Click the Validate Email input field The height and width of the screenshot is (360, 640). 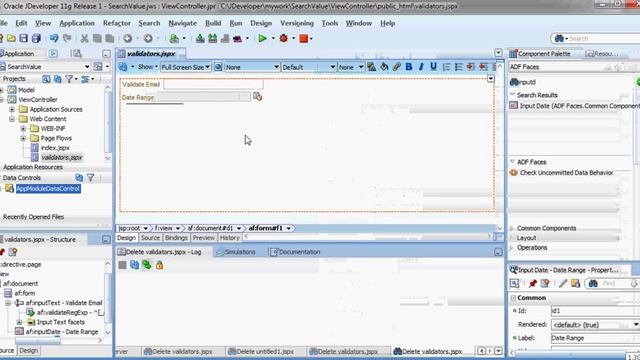[x=213, y=84]
